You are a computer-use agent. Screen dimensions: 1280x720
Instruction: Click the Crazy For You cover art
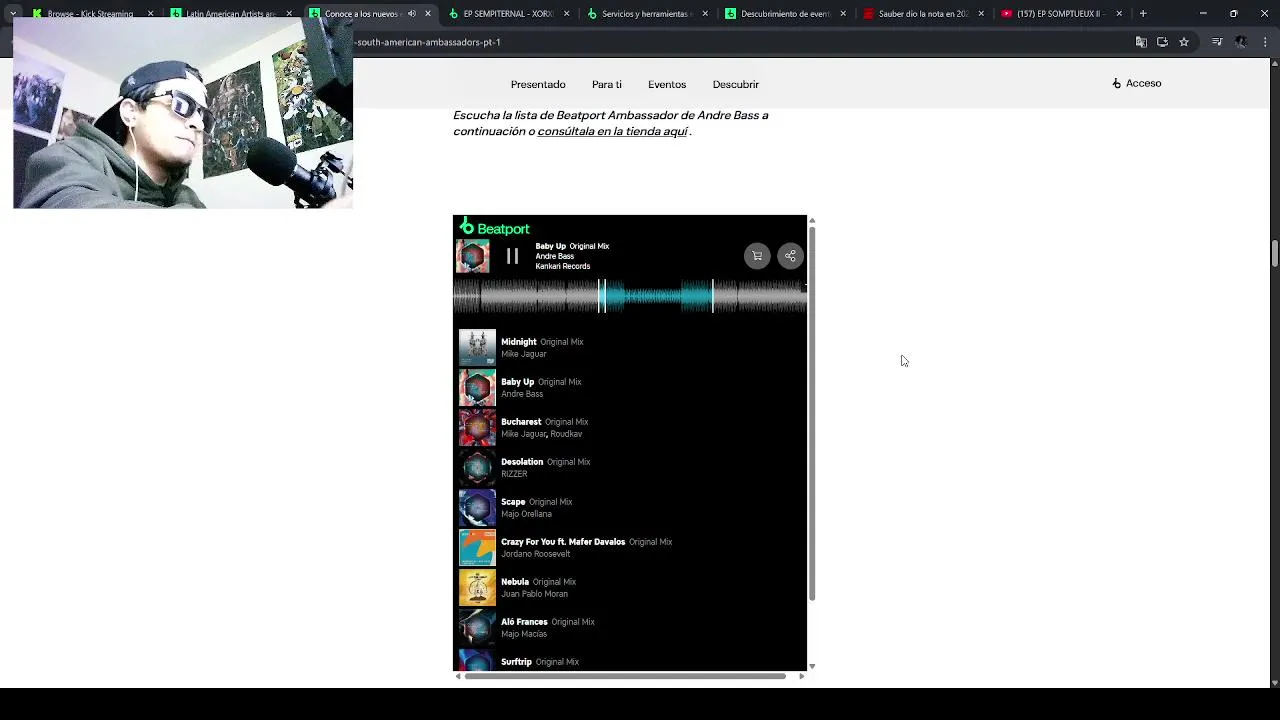(477, 547)
